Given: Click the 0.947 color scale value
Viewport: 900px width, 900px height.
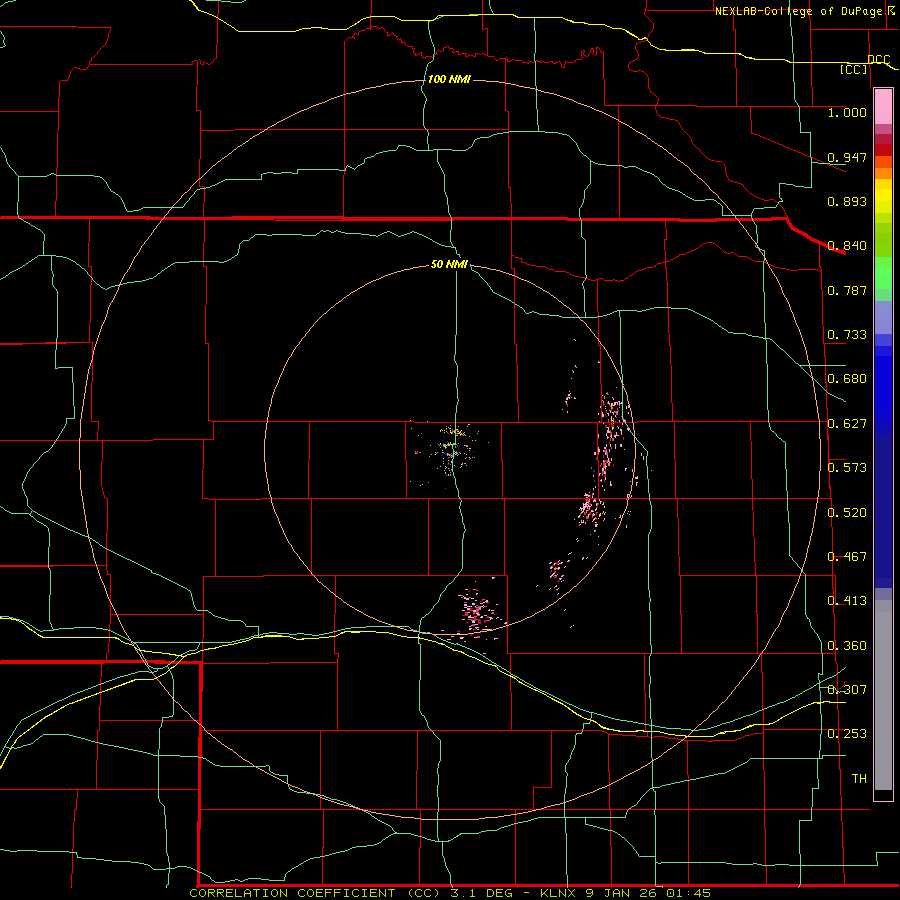Looking at the screenshot, I should click(x=847, y=157).
